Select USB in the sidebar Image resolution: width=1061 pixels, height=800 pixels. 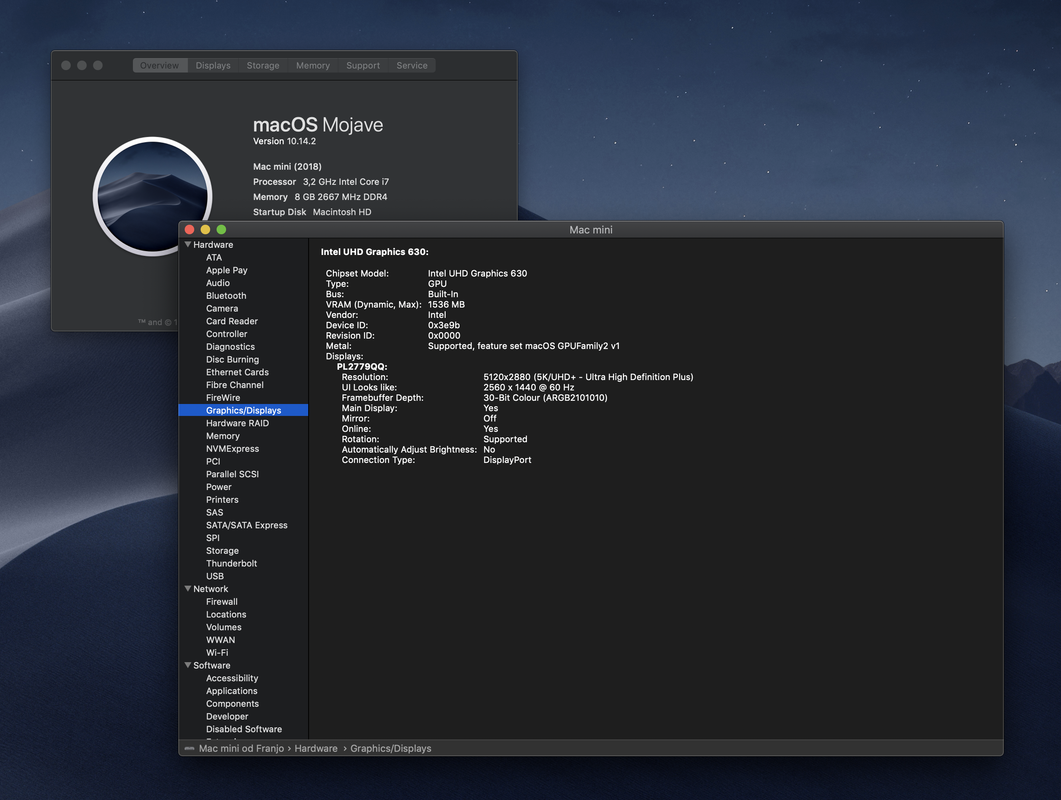point(215,577)
